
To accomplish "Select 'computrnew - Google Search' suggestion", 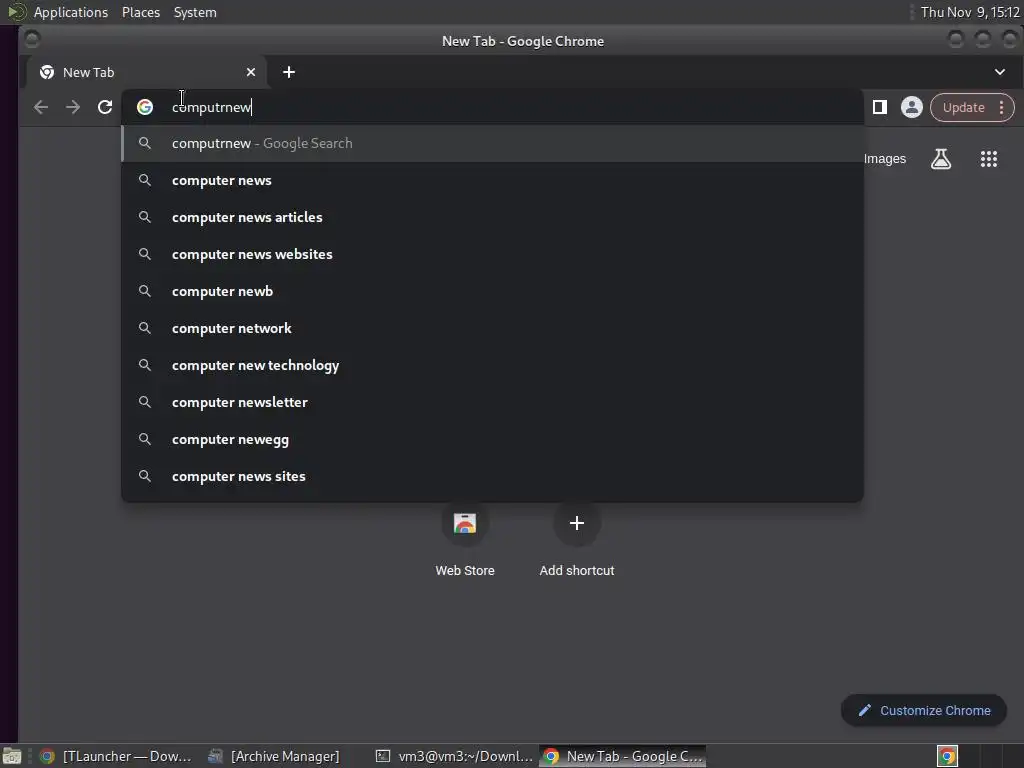I will coord(492,143).
